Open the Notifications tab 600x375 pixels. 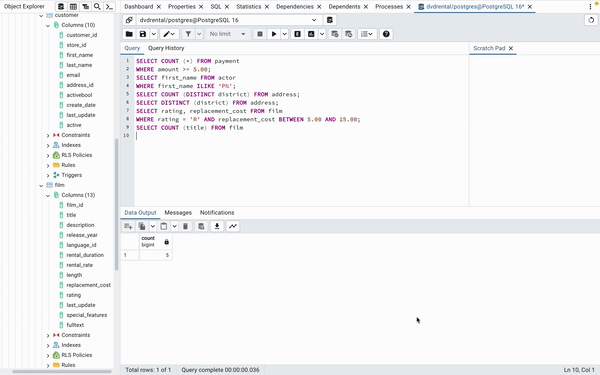217,213
